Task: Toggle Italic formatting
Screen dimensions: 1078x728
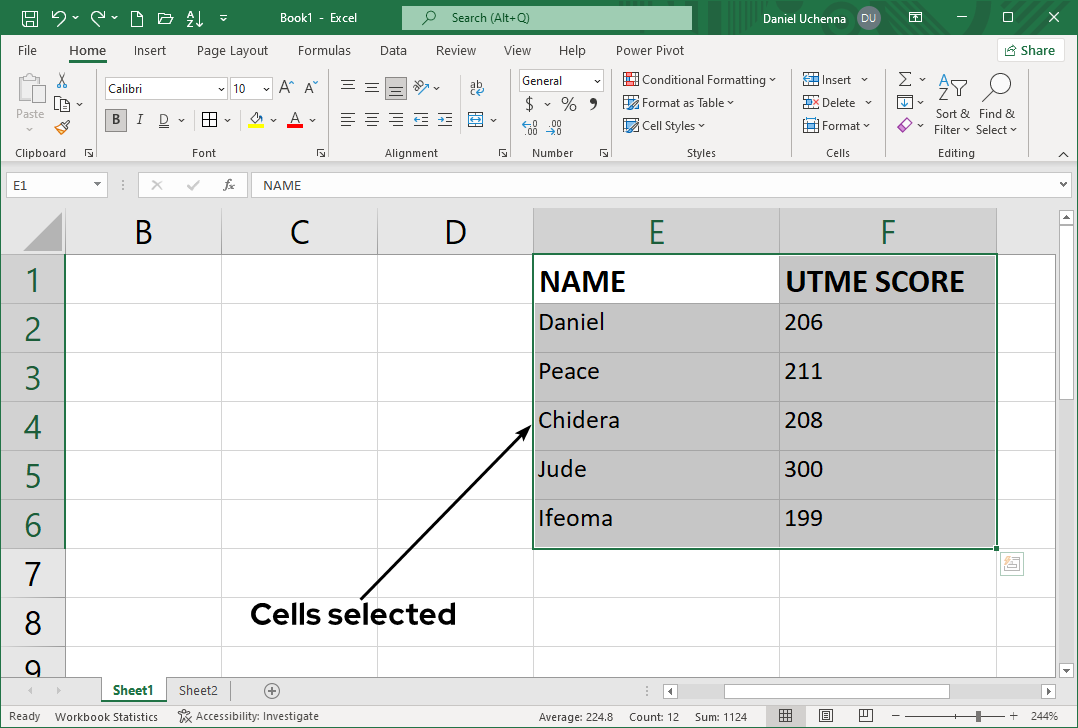Action: (x=139, y=120)
